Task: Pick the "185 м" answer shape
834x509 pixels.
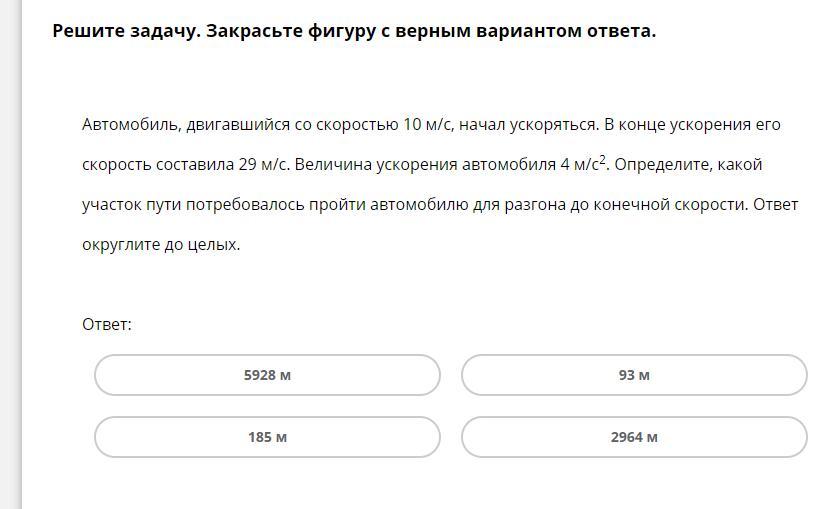Action: tap(267, 437)
